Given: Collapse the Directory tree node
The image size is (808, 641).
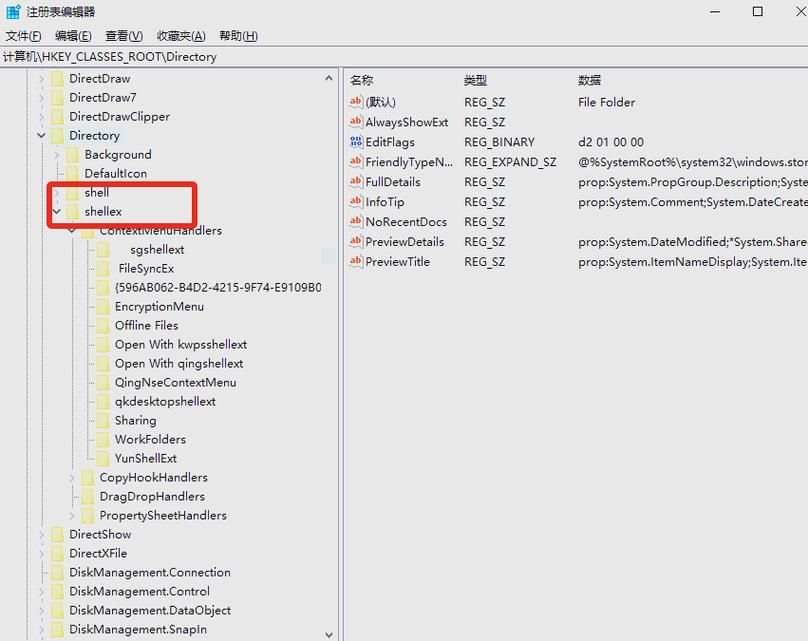Looking at the screenshot, I should (41, 136).
